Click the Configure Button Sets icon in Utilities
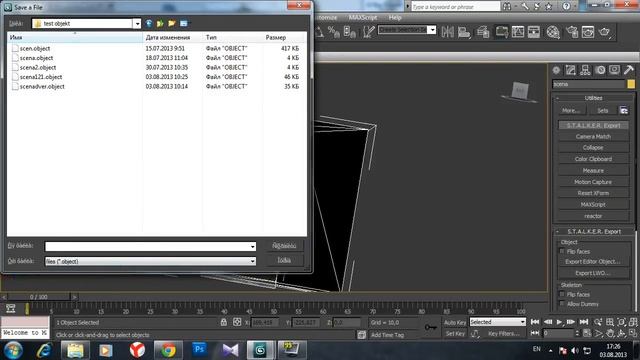The width and height of the screenshot is (640, 360). (624, 110)
